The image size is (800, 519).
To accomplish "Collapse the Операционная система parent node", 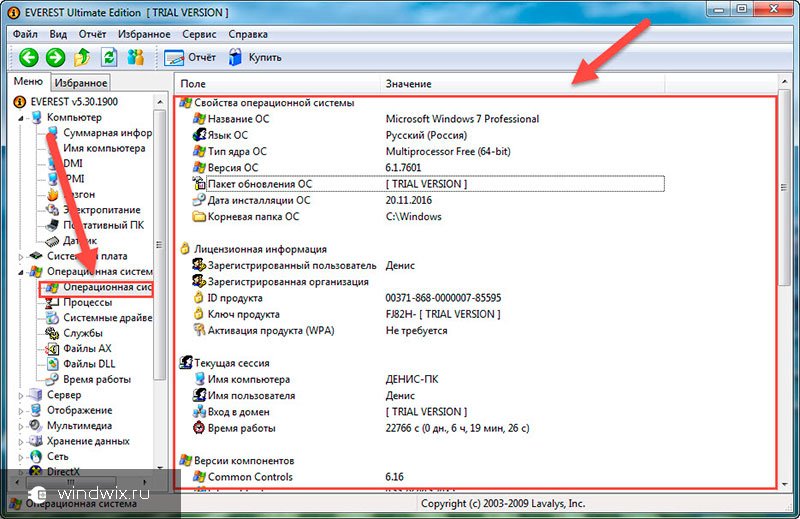I will 21,272.
